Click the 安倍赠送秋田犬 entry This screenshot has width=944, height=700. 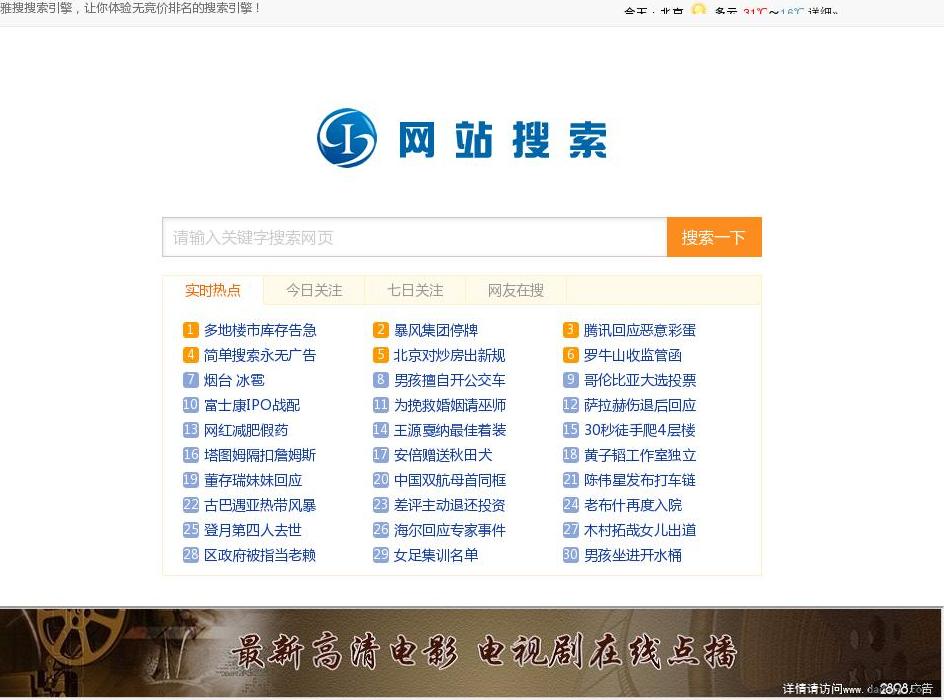click(443, 455)
